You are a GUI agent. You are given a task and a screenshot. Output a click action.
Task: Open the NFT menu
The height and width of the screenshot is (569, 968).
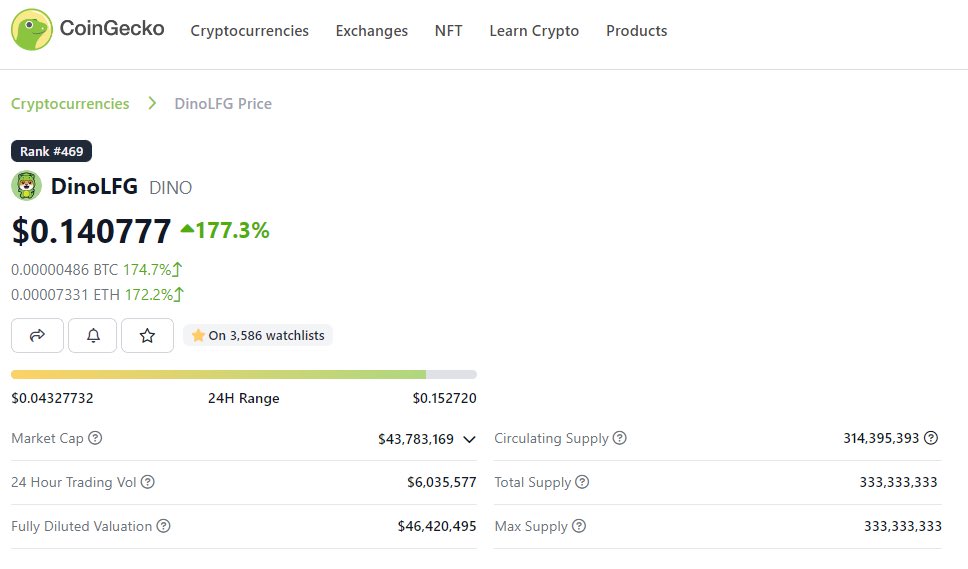(448, 31)
